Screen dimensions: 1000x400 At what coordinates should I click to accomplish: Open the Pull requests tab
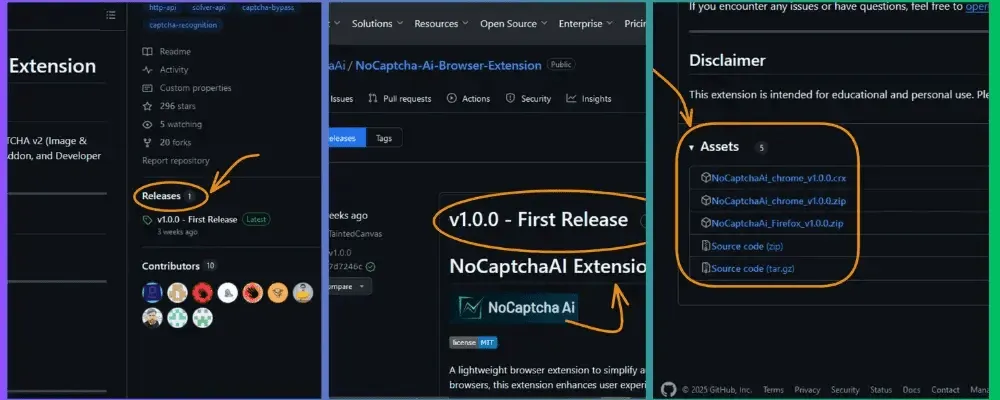tap(400, 99)
